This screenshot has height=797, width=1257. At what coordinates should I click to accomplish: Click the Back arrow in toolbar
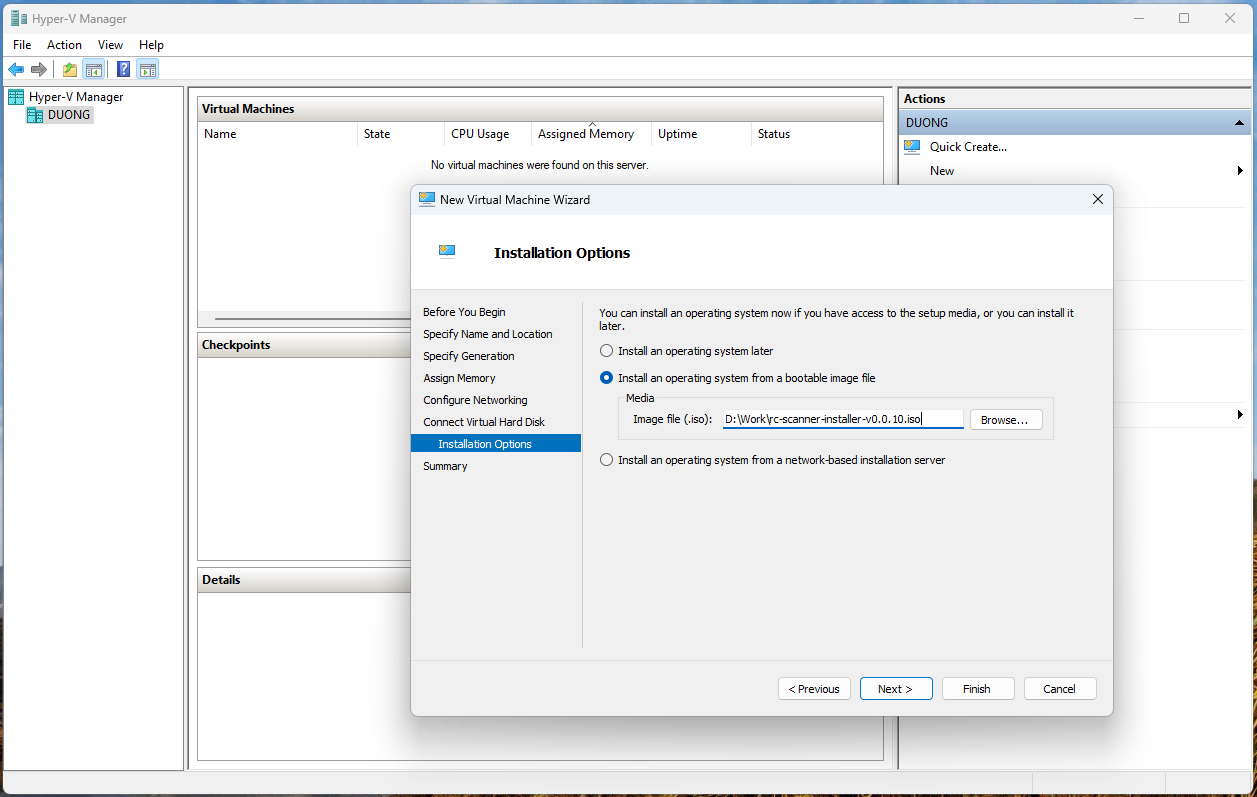[16, 69]
